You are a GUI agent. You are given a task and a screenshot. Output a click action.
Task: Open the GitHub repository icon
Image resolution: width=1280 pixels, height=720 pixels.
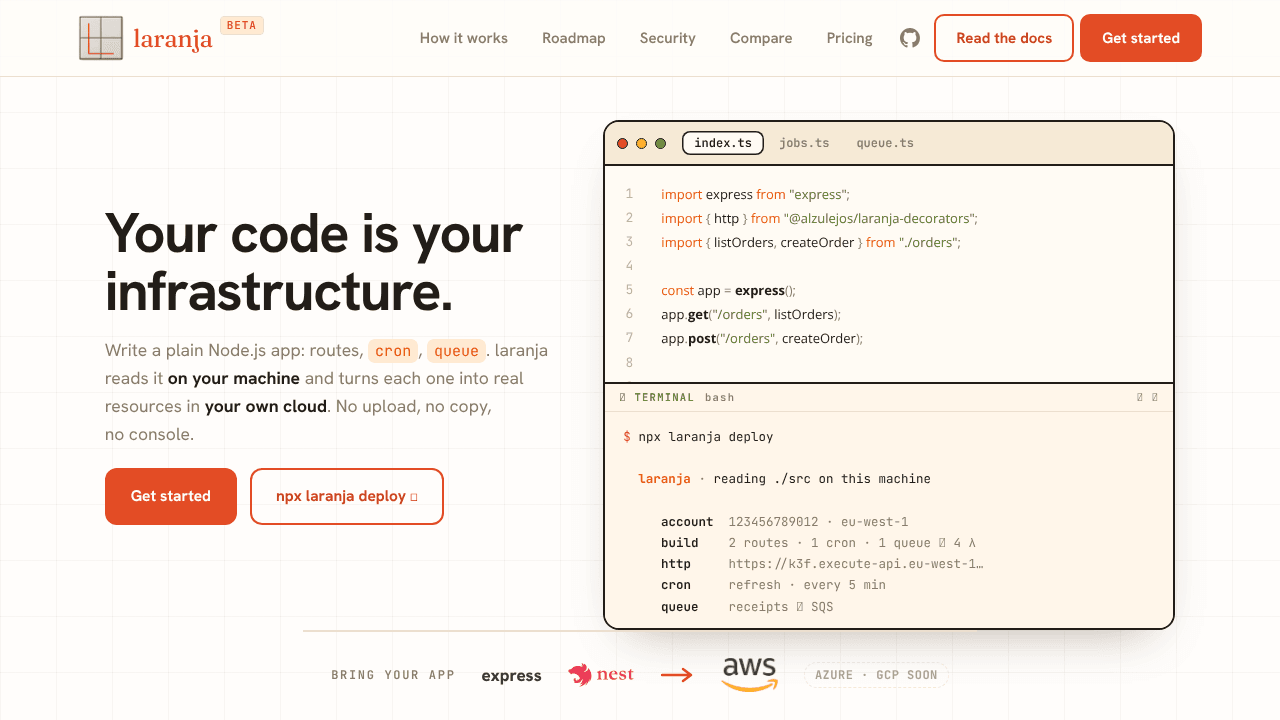pos(910,38)
